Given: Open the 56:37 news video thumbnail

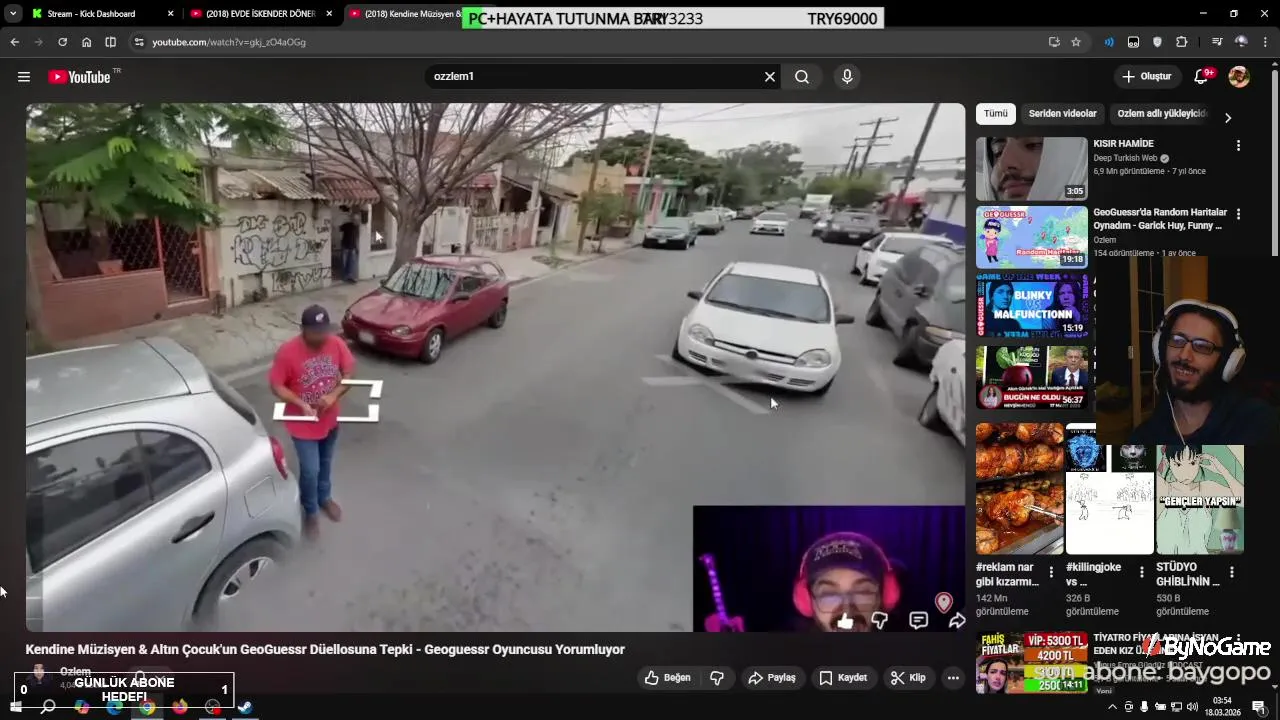Looking at the screenshot, I should point(1031,377).
